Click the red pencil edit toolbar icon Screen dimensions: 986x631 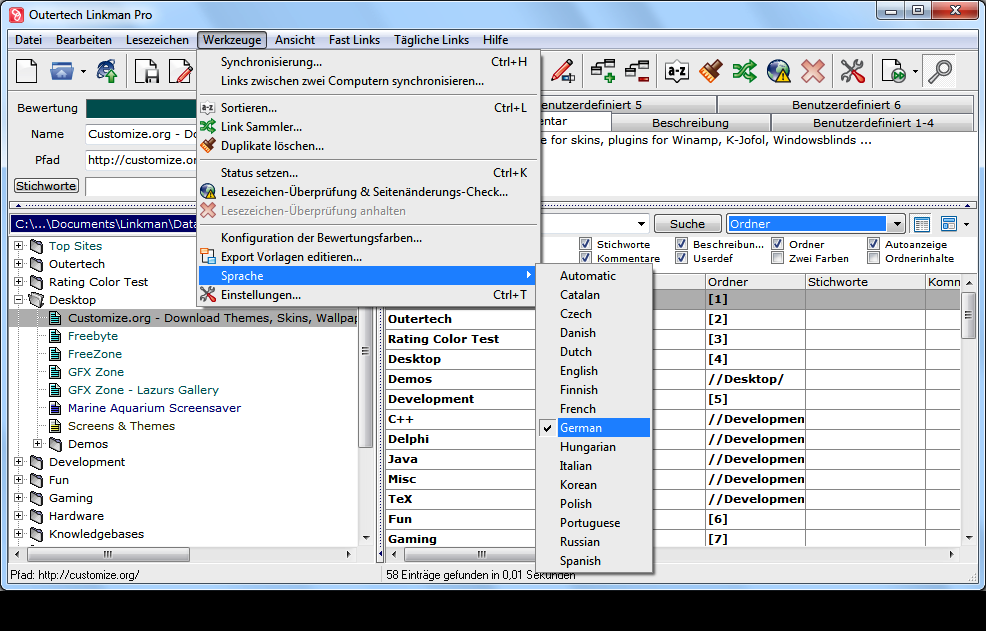tap(562, 71)
